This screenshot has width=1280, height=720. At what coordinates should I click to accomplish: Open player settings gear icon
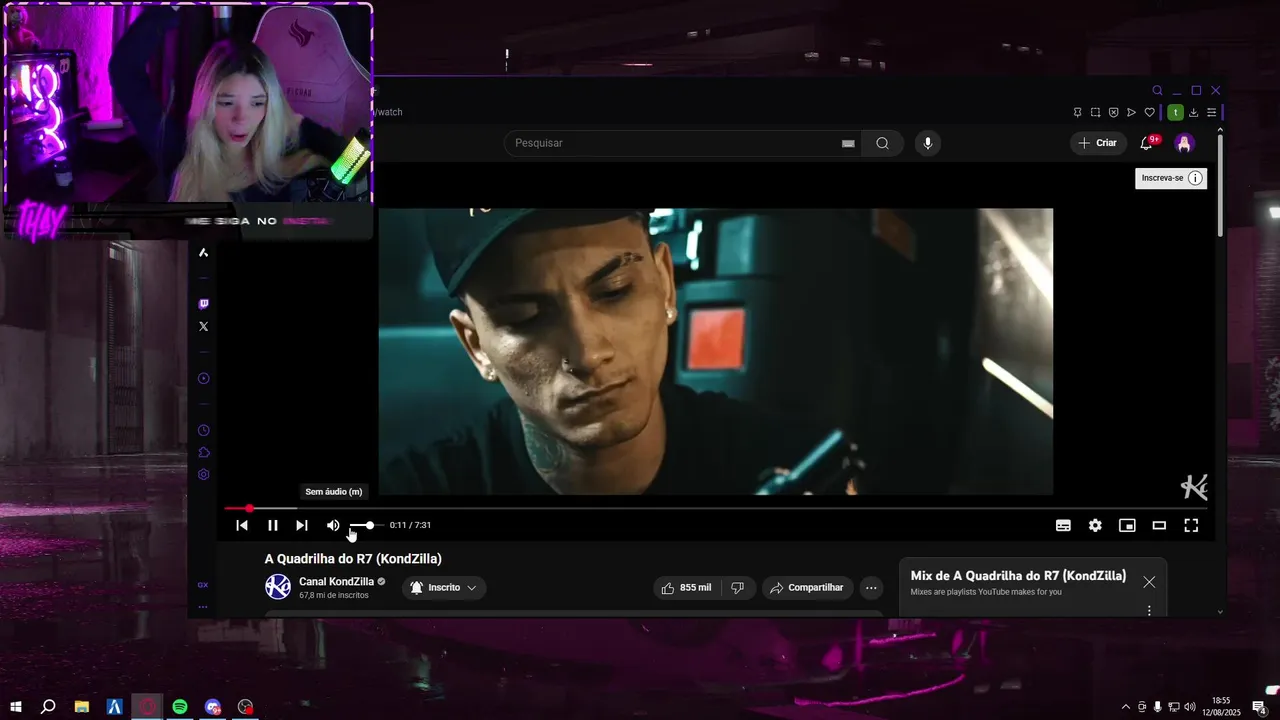[1095, 525]
